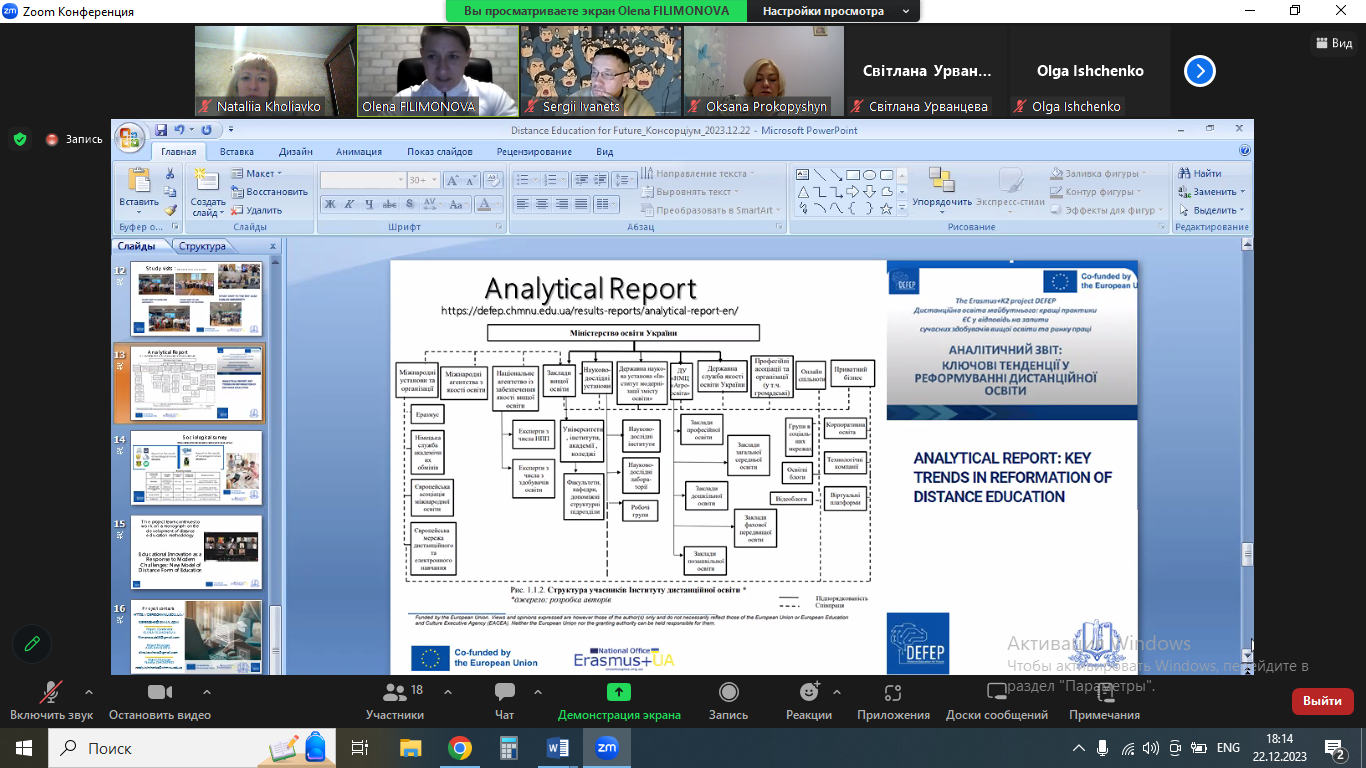This screenshot has width=1366, height=768.
Task: Click the green Демонстрация экрана share icon
Action: [x=618, y=693]
